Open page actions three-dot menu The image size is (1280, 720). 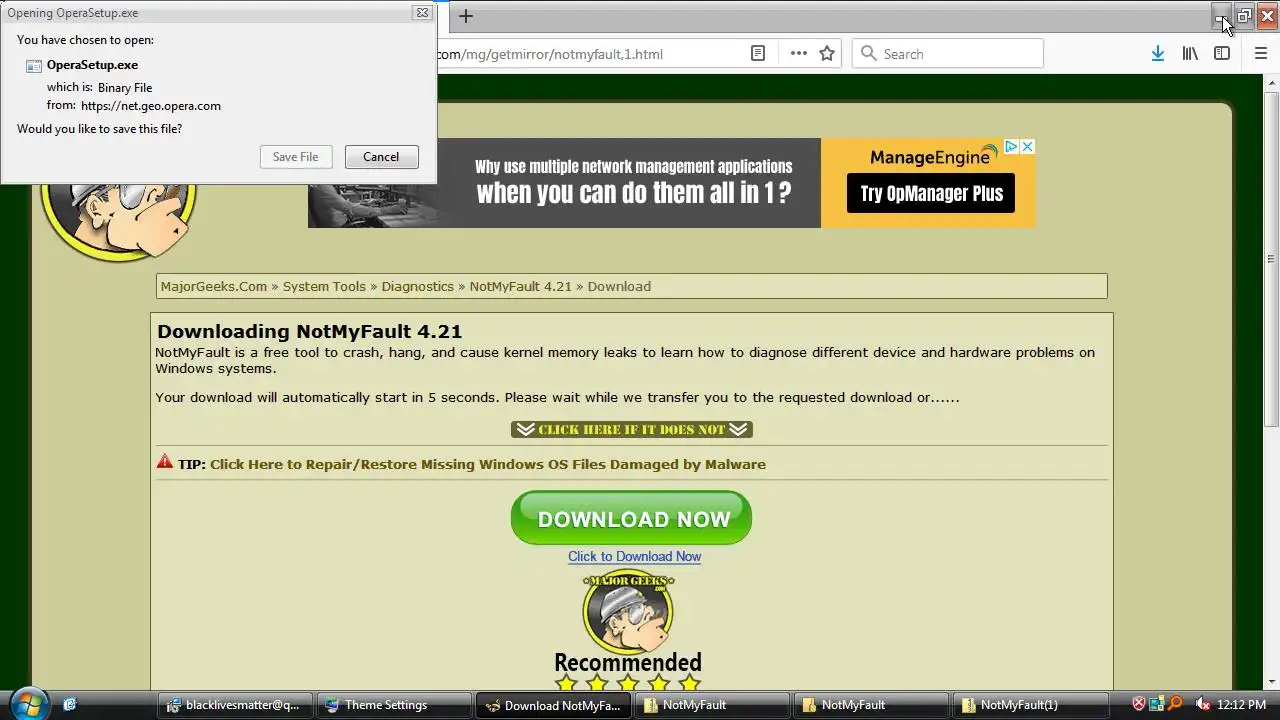coord(798,54)
